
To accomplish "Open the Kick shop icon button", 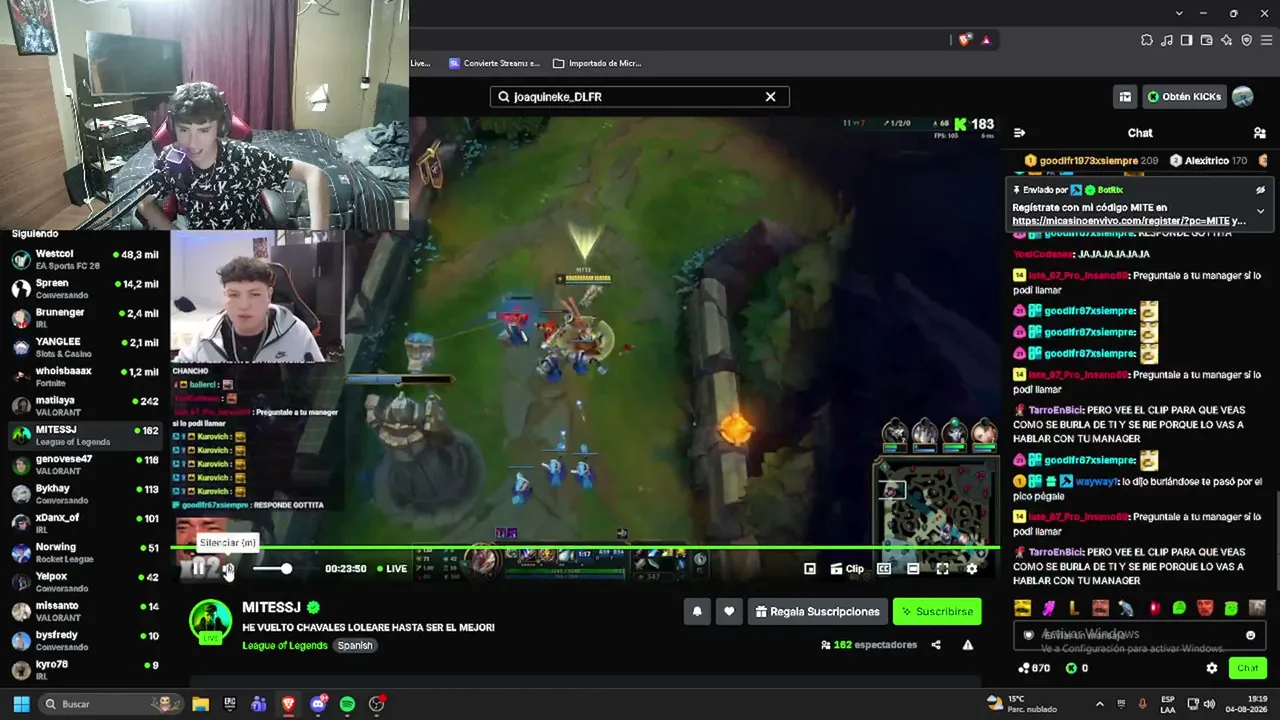I will [1125, 97].
